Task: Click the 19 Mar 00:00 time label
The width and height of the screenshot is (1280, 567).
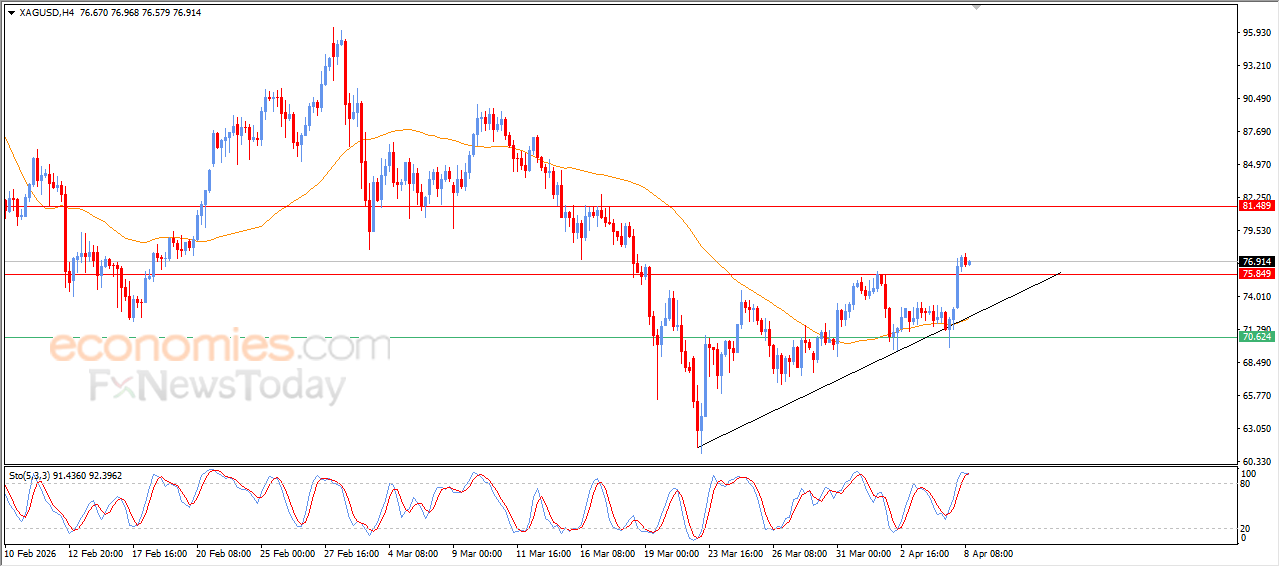Action: point(672,552)
